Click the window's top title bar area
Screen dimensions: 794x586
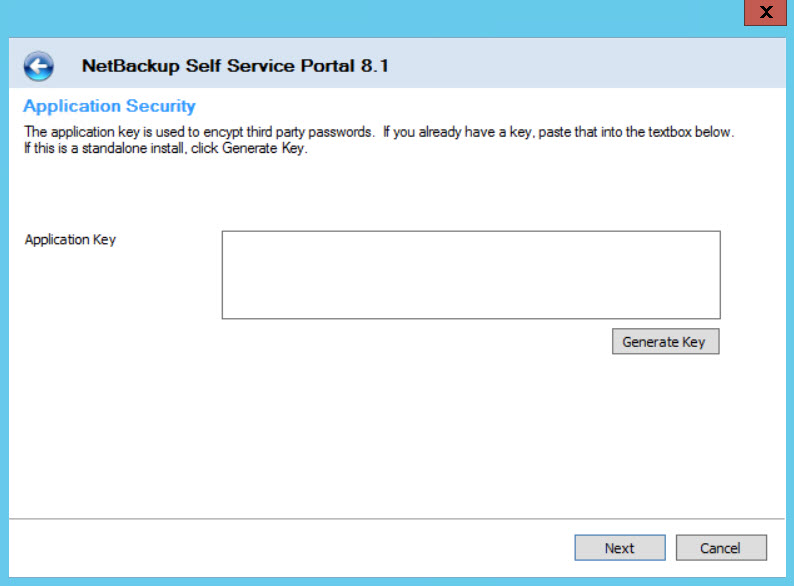click(x=375, y=18)
